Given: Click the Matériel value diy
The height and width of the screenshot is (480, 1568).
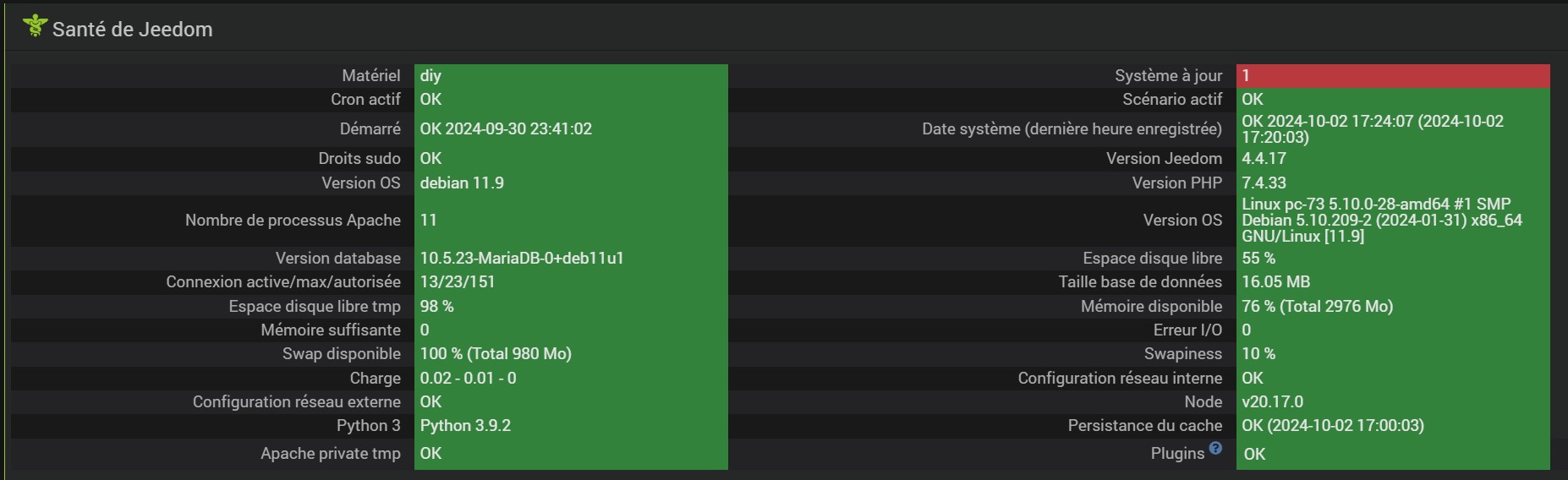Looking at the screenshot, I should point(431,76).
